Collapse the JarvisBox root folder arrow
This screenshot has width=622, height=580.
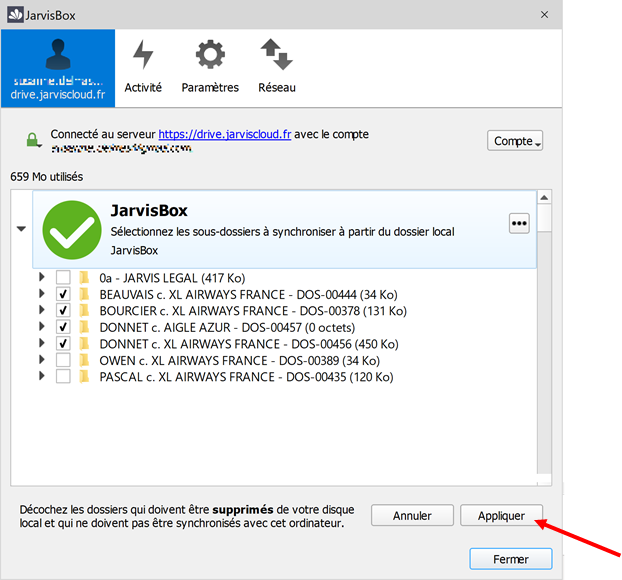point(21,229)
